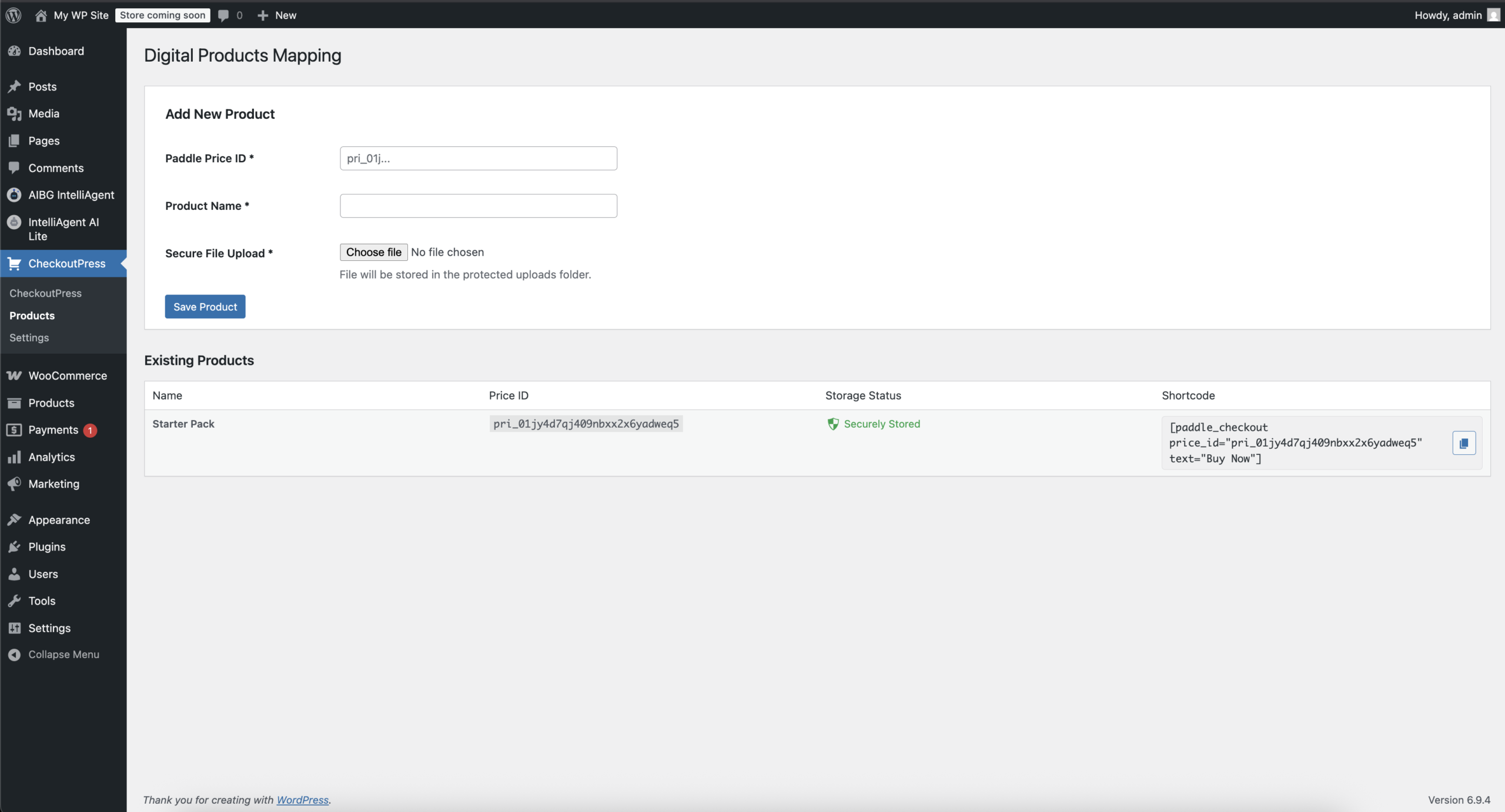Click the Payments notification badge 1
This screenshot has height=812, width=1505.
pos(90,431)
